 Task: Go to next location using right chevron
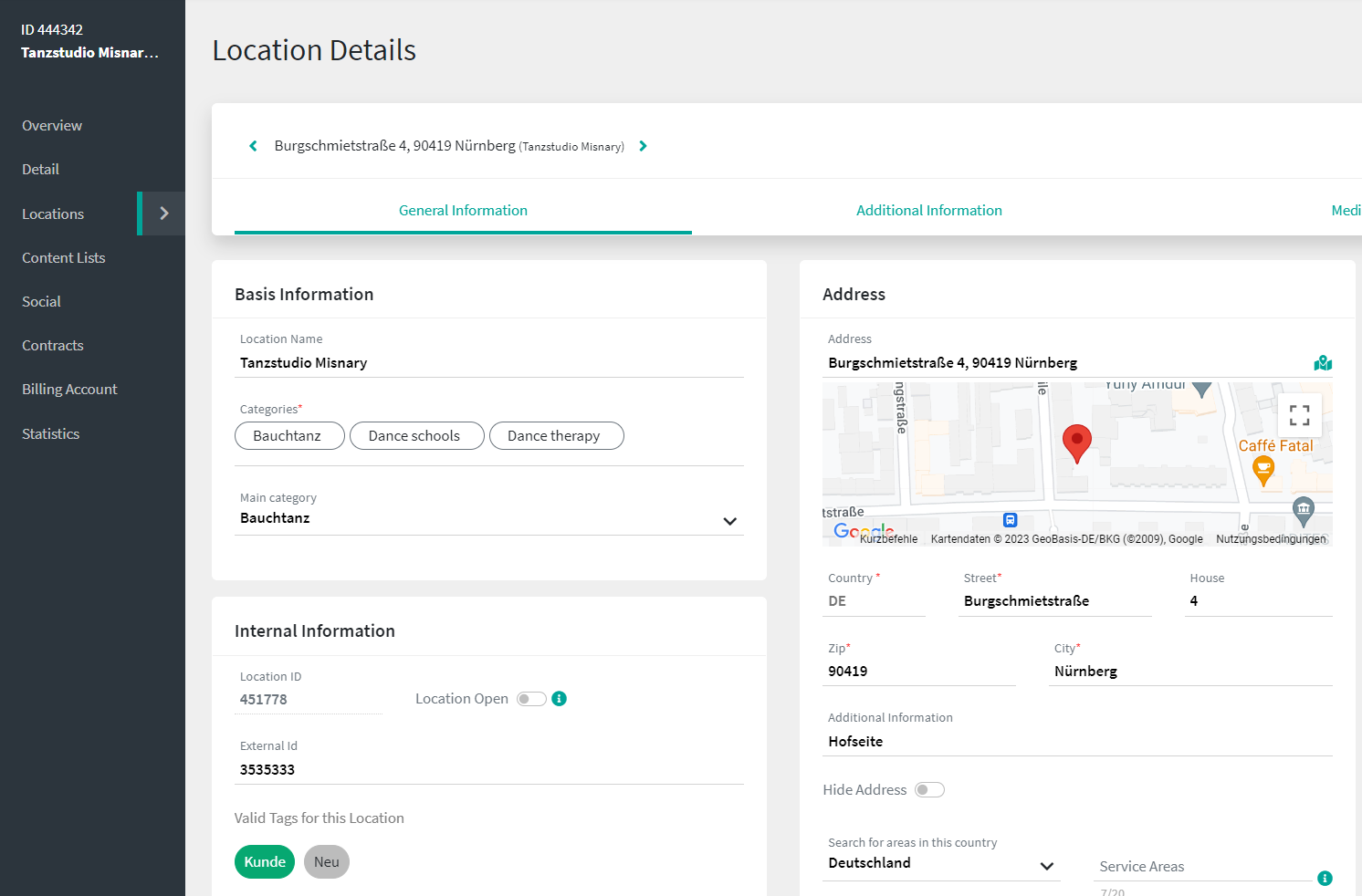643,146
